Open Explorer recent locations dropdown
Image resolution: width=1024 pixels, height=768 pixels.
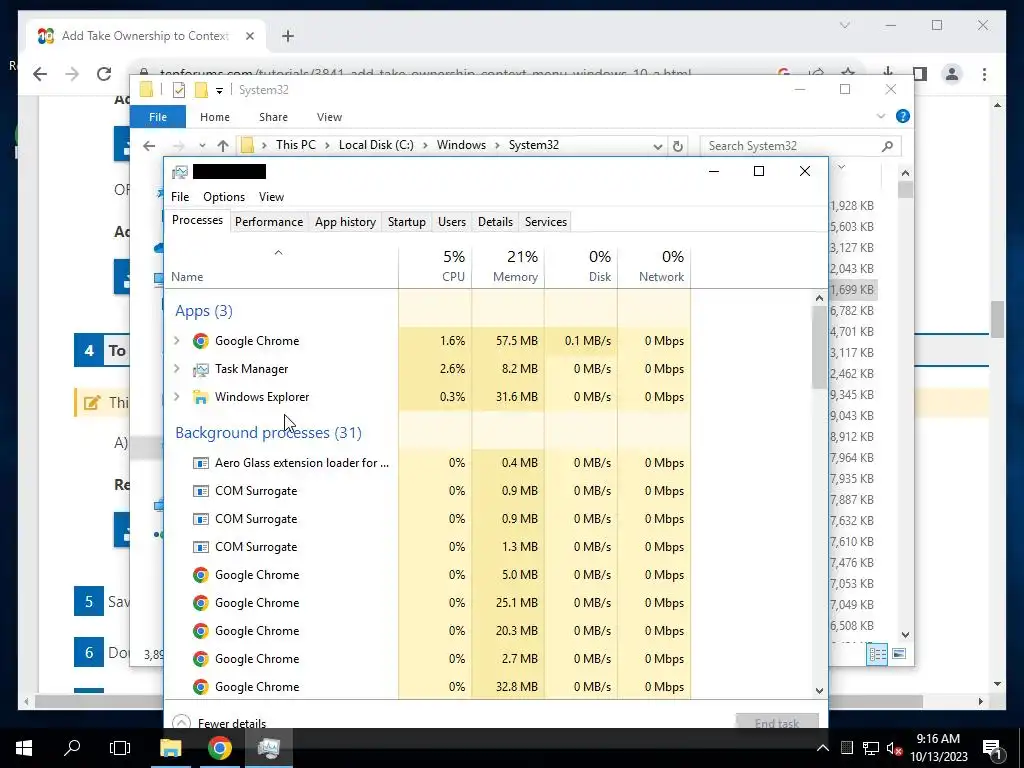(202, 146)
